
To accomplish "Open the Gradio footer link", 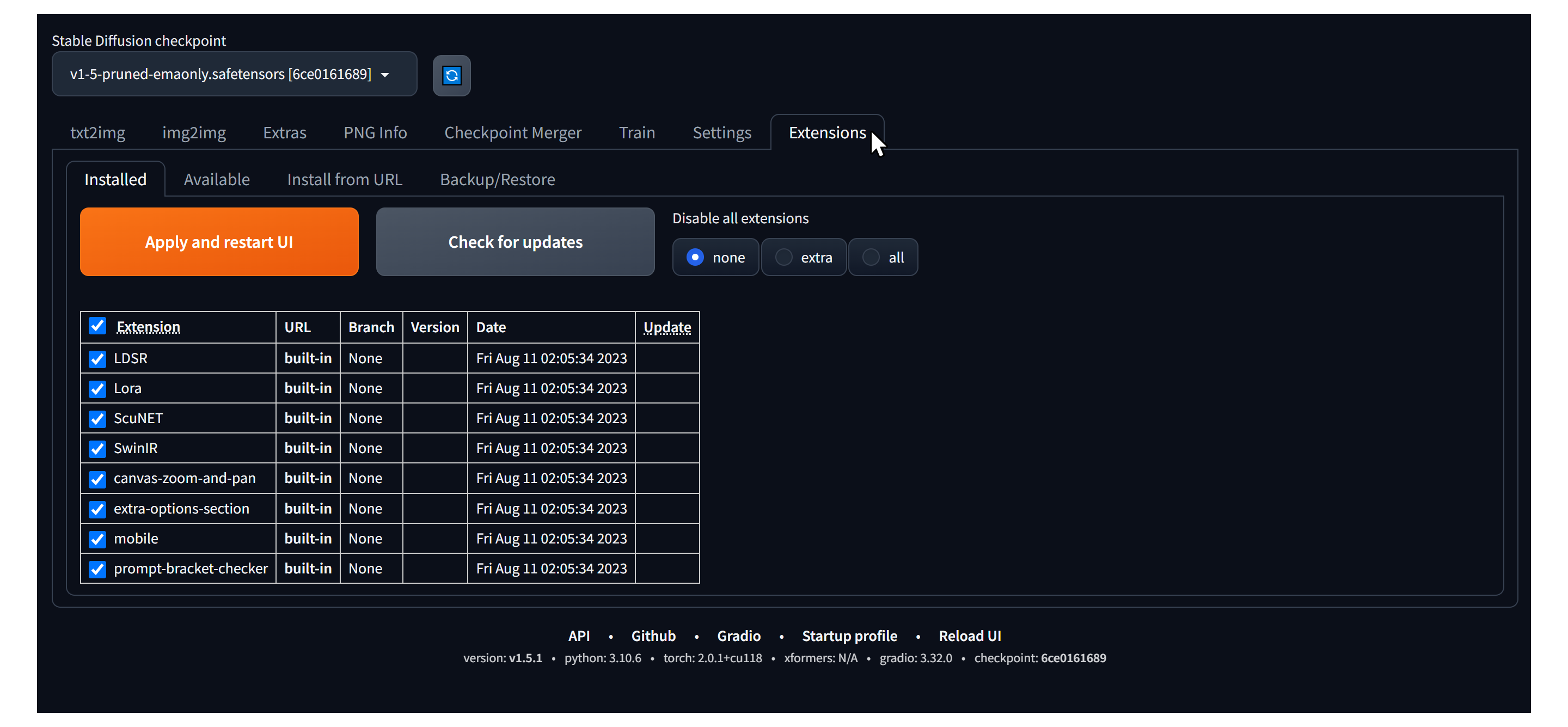I will (x=739, y=636).
